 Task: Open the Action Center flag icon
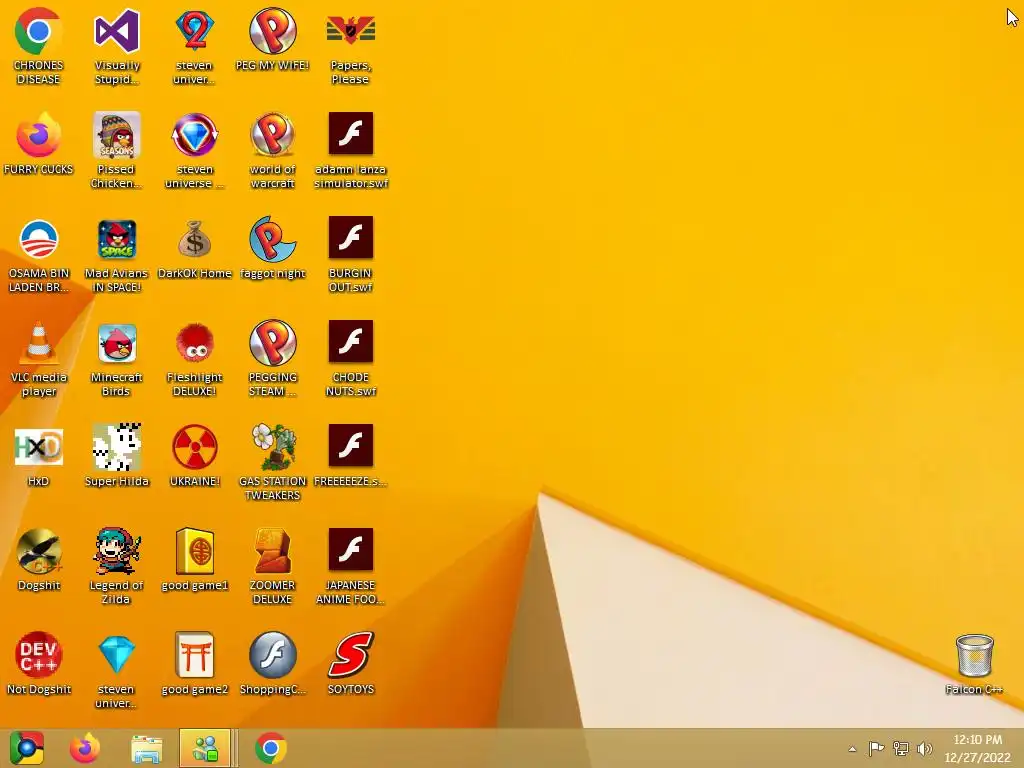(876, 748)
